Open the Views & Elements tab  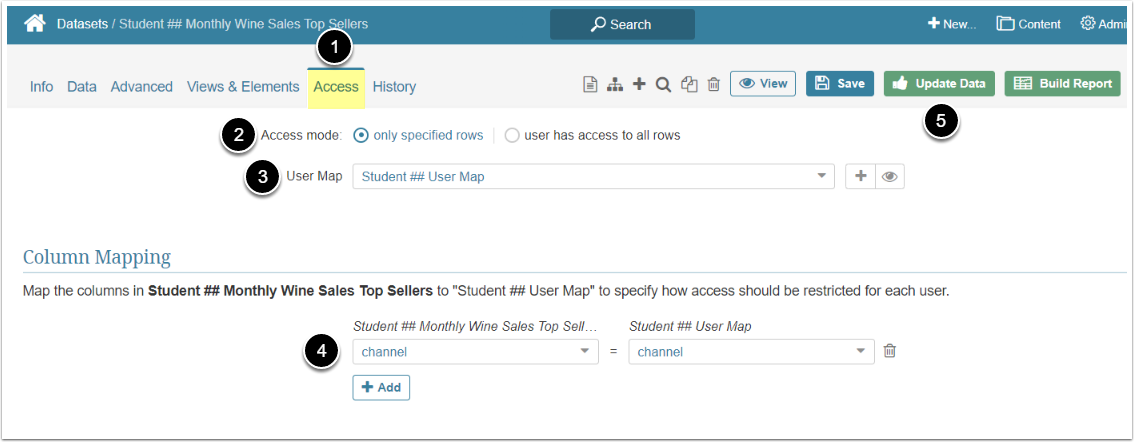pos(243,87)
